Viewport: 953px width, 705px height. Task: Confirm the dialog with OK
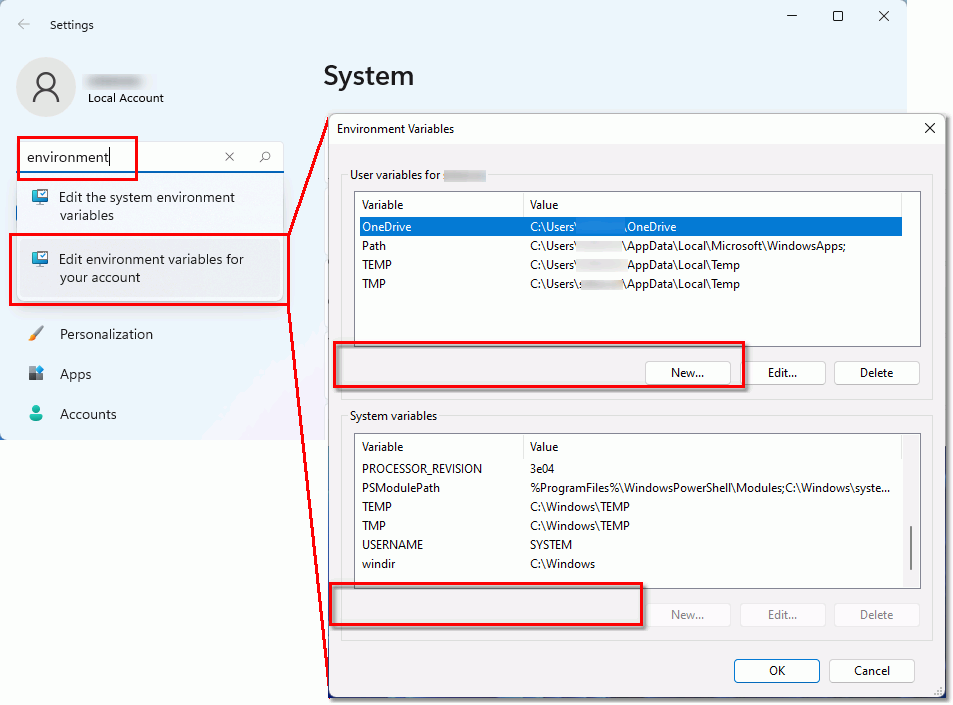point(777,670)
